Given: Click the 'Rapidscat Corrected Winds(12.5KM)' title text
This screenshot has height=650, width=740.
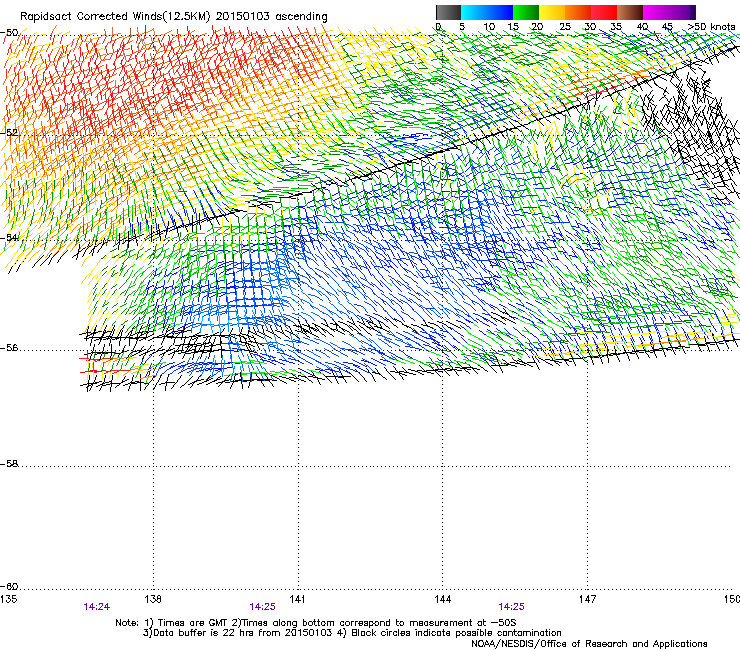Looking at the screenshot, I should [x=115, y=17].
